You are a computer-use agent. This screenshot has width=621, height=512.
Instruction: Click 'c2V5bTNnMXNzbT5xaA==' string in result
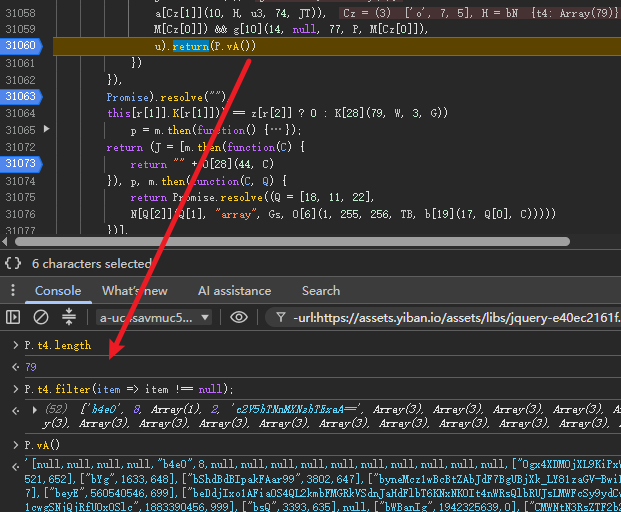pos(296,409)
